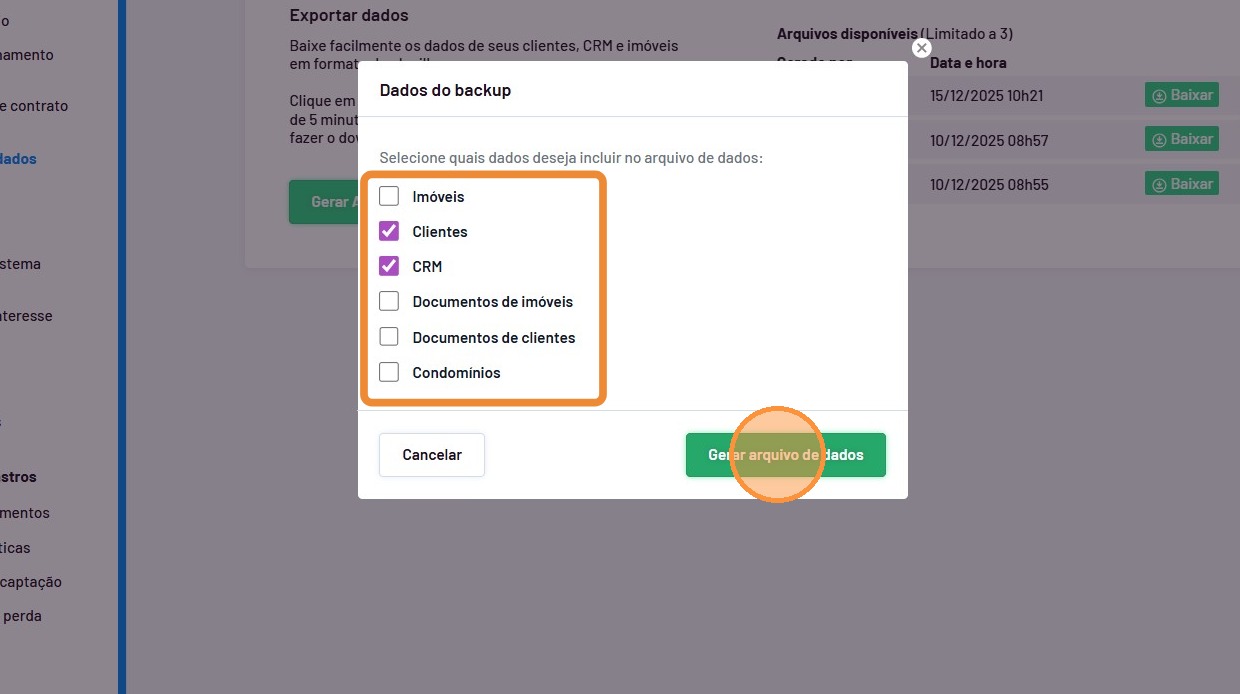
Task: Click the Documentos de clientes label
Action: tap(493, 338)
